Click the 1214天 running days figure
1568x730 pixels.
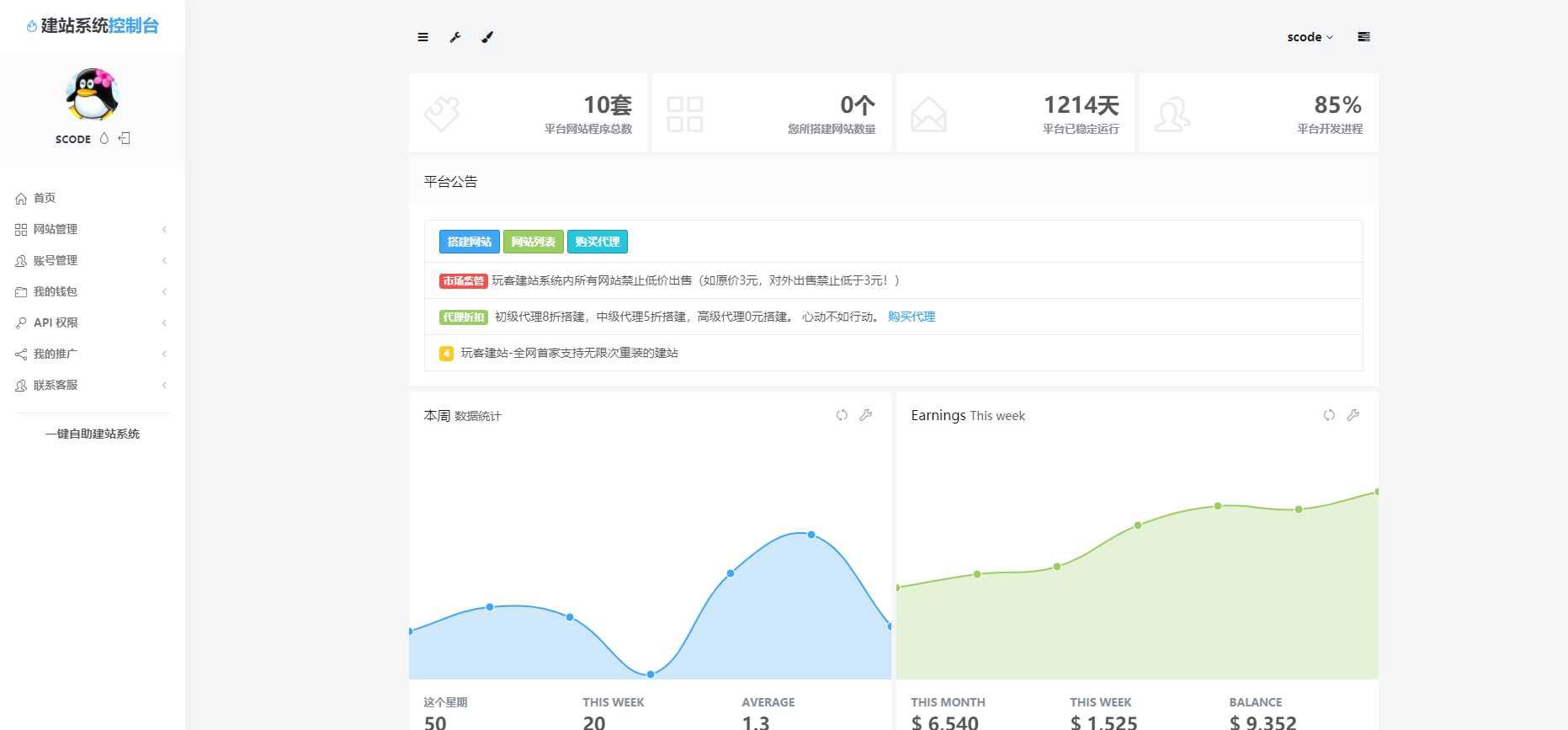pyautogui.click(x=1082, y=105)
